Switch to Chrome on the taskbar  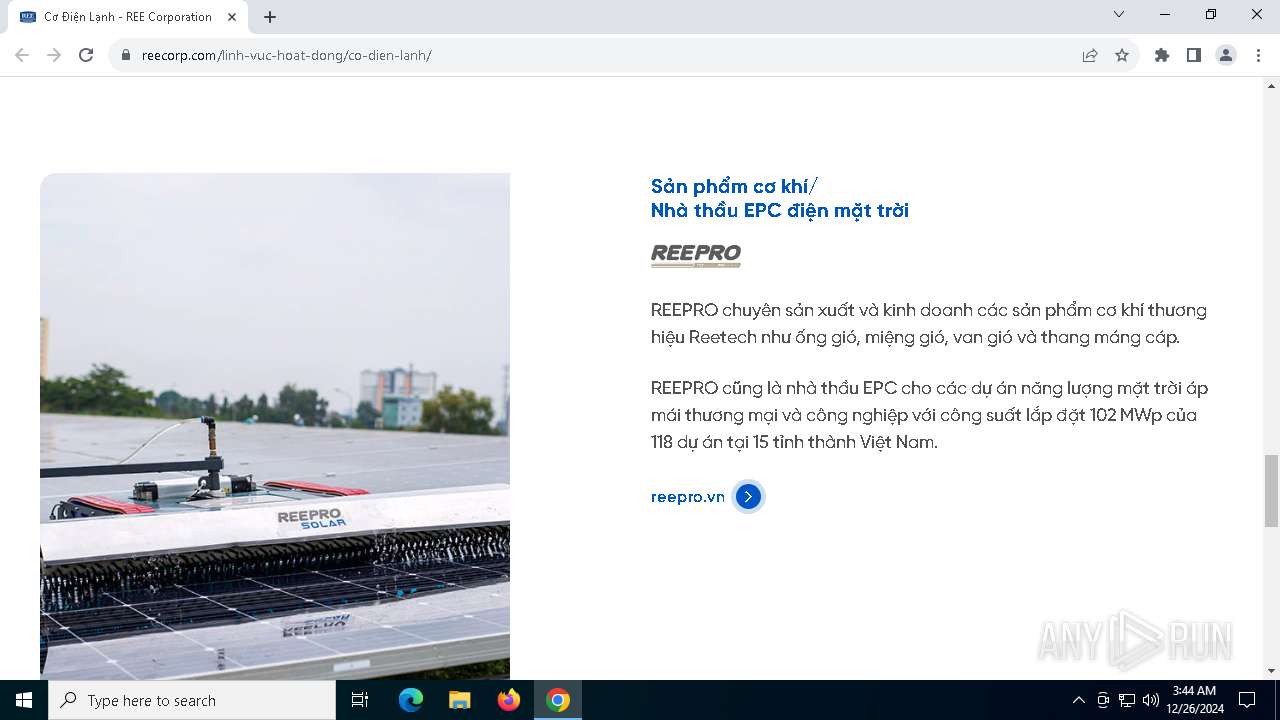click(558, 700)
